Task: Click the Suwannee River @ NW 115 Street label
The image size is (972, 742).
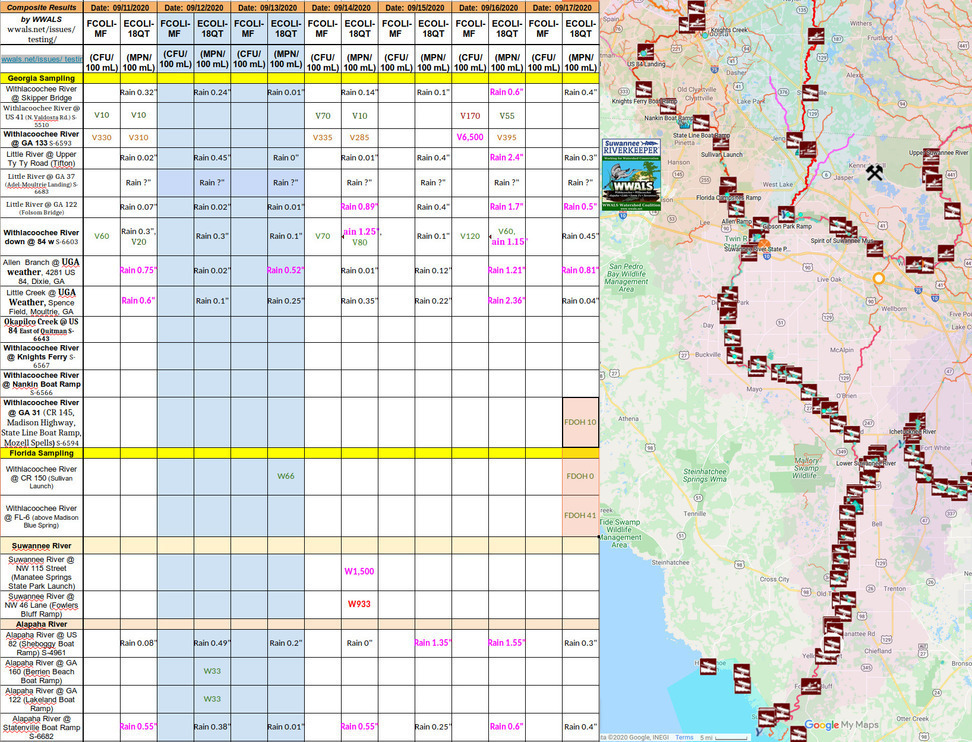Action: pyautogui.click(x=42, y=572)
